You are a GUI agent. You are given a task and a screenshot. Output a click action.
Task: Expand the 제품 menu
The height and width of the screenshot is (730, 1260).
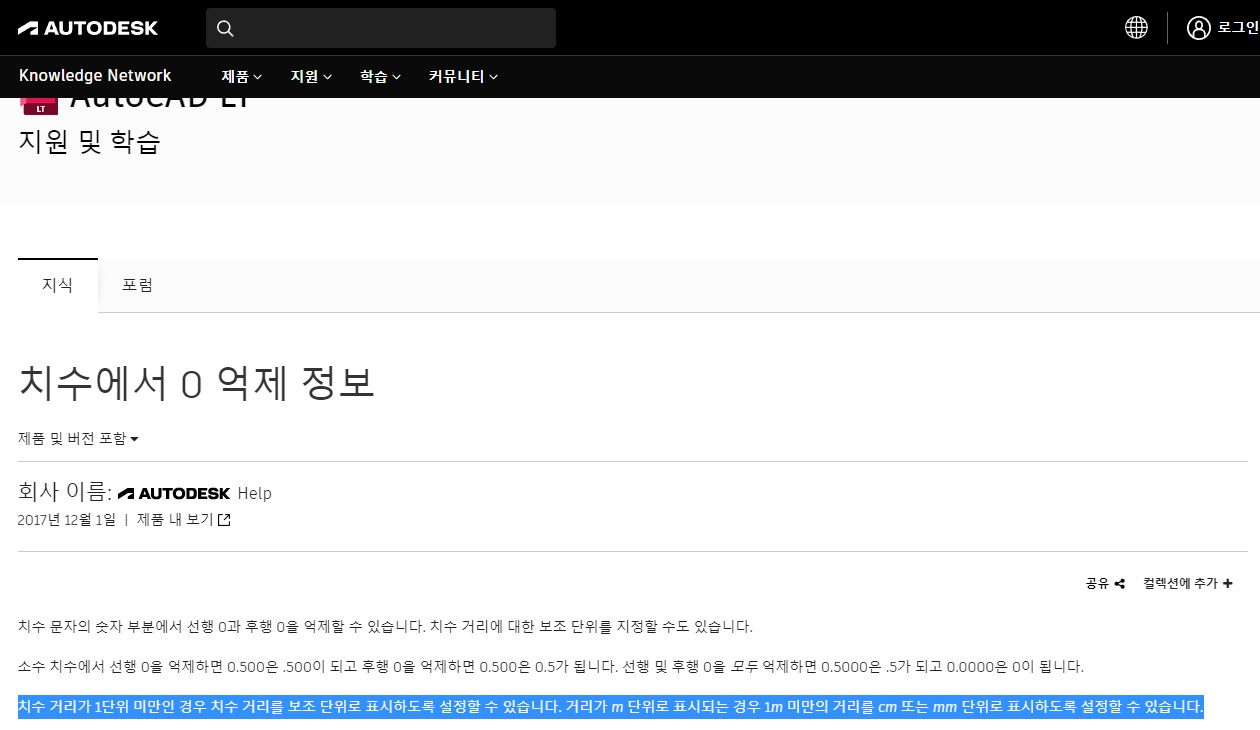tap(241, 76)
